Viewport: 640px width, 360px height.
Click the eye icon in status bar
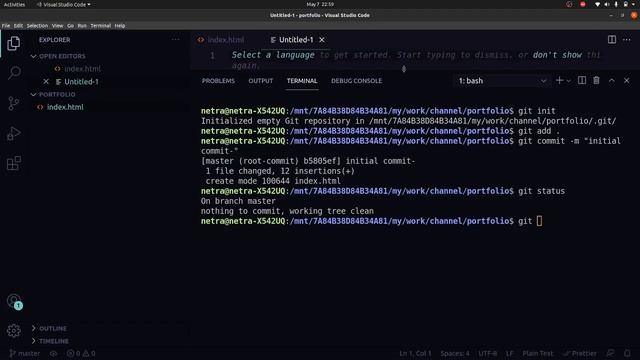(x=53, y=353)
